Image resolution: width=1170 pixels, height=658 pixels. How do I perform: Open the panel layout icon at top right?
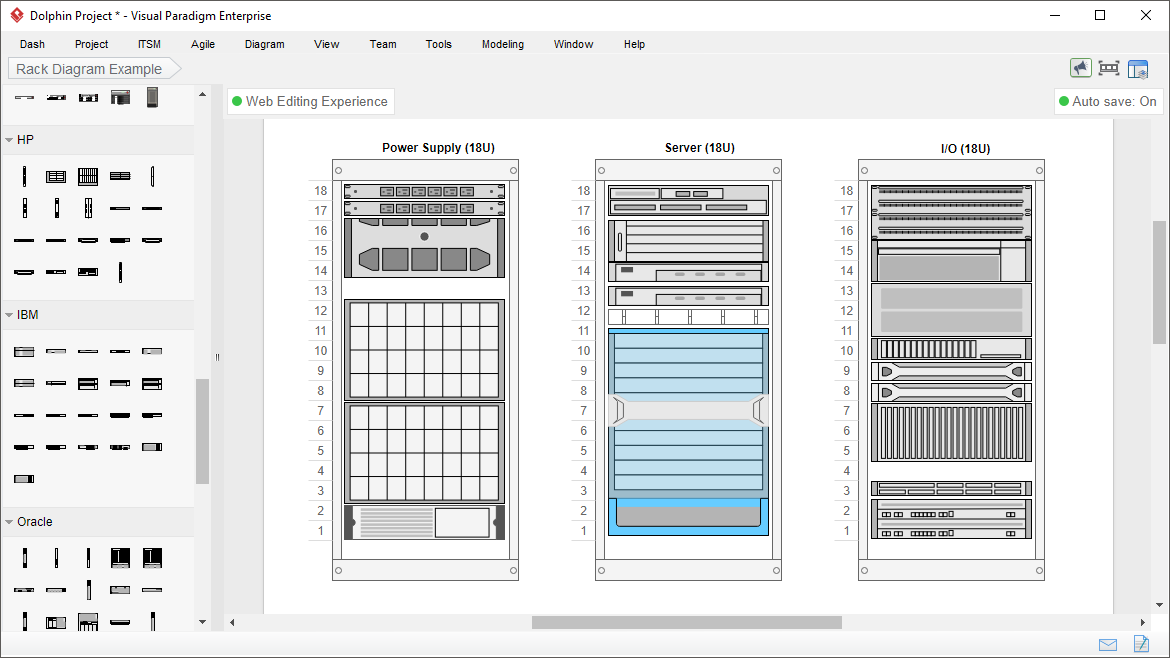pos(1138,69)
